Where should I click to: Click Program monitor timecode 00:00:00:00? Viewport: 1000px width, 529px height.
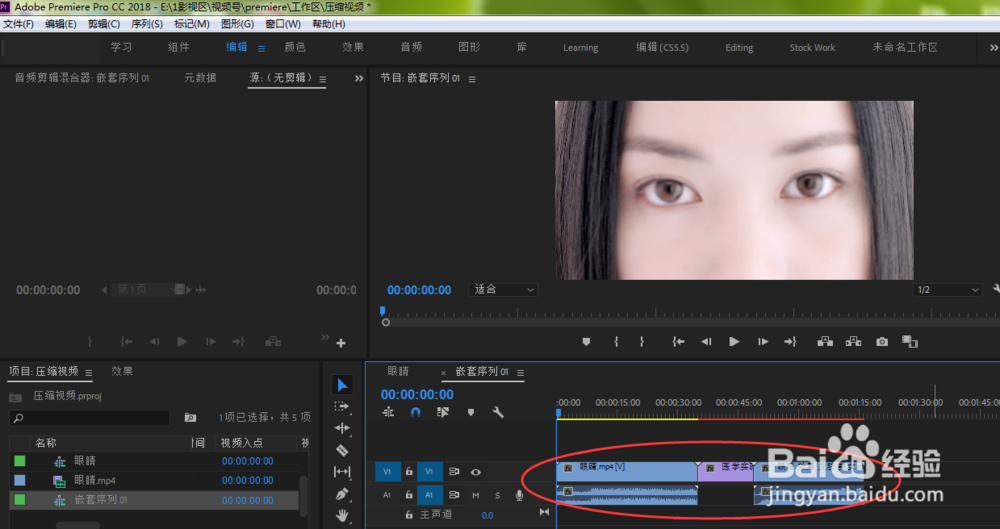pos(419,290)
